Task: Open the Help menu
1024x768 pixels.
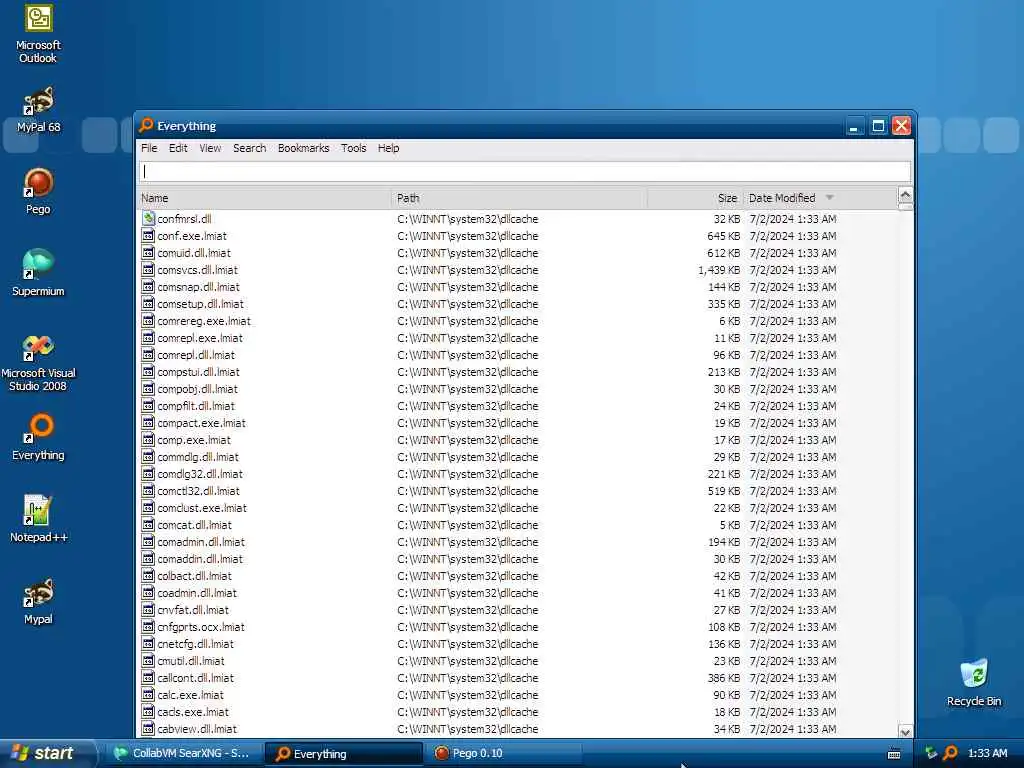Action: click(x=388, y=148)
